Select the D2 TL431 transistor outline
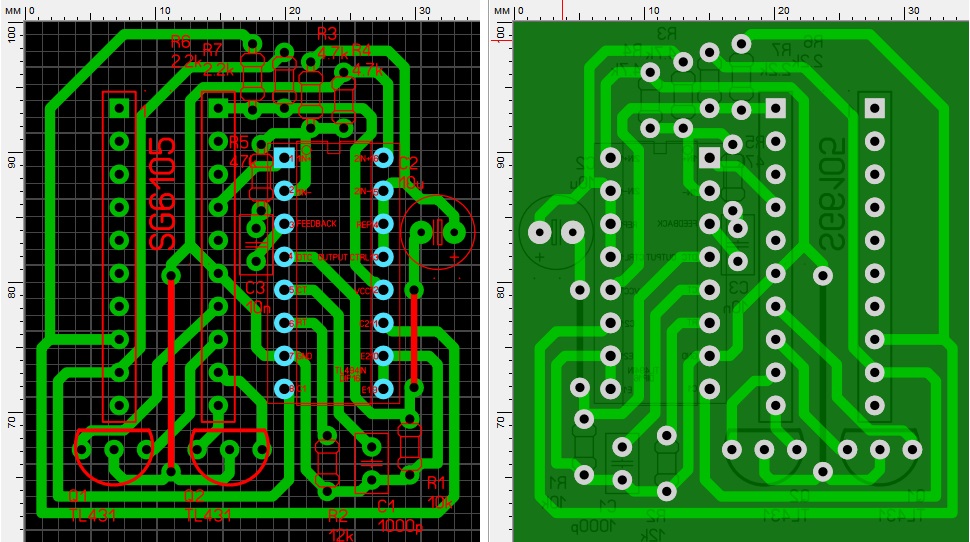The height and width of the screenshot is (542, 970). point(230,455)
